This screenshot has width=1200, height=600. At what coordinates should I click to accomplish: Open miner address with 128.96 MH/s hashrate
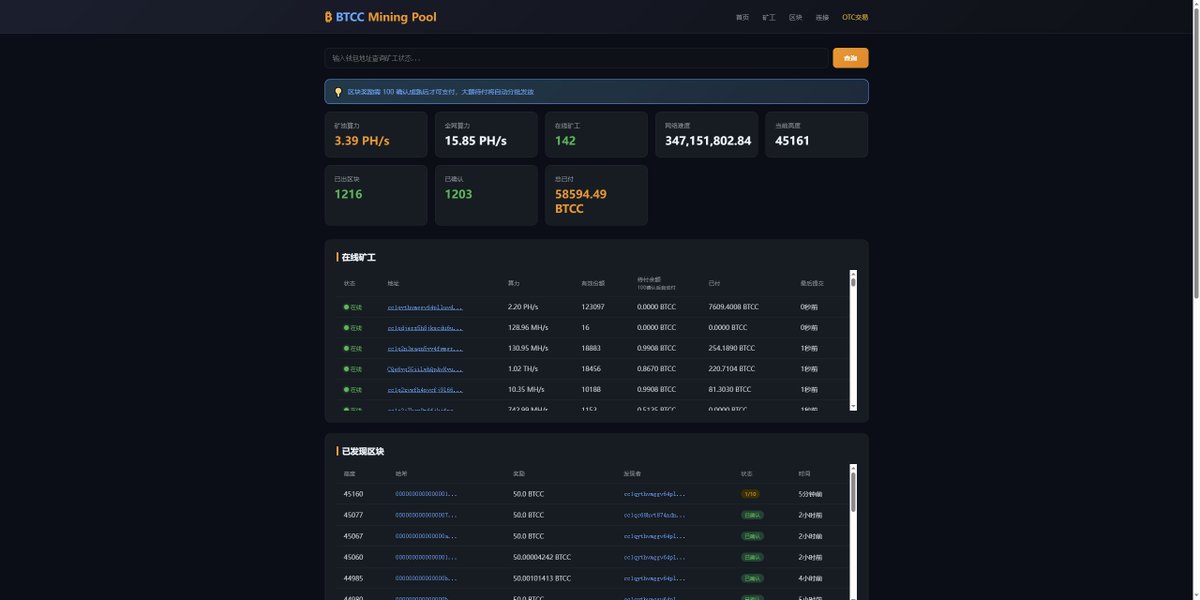coord(425,328)
